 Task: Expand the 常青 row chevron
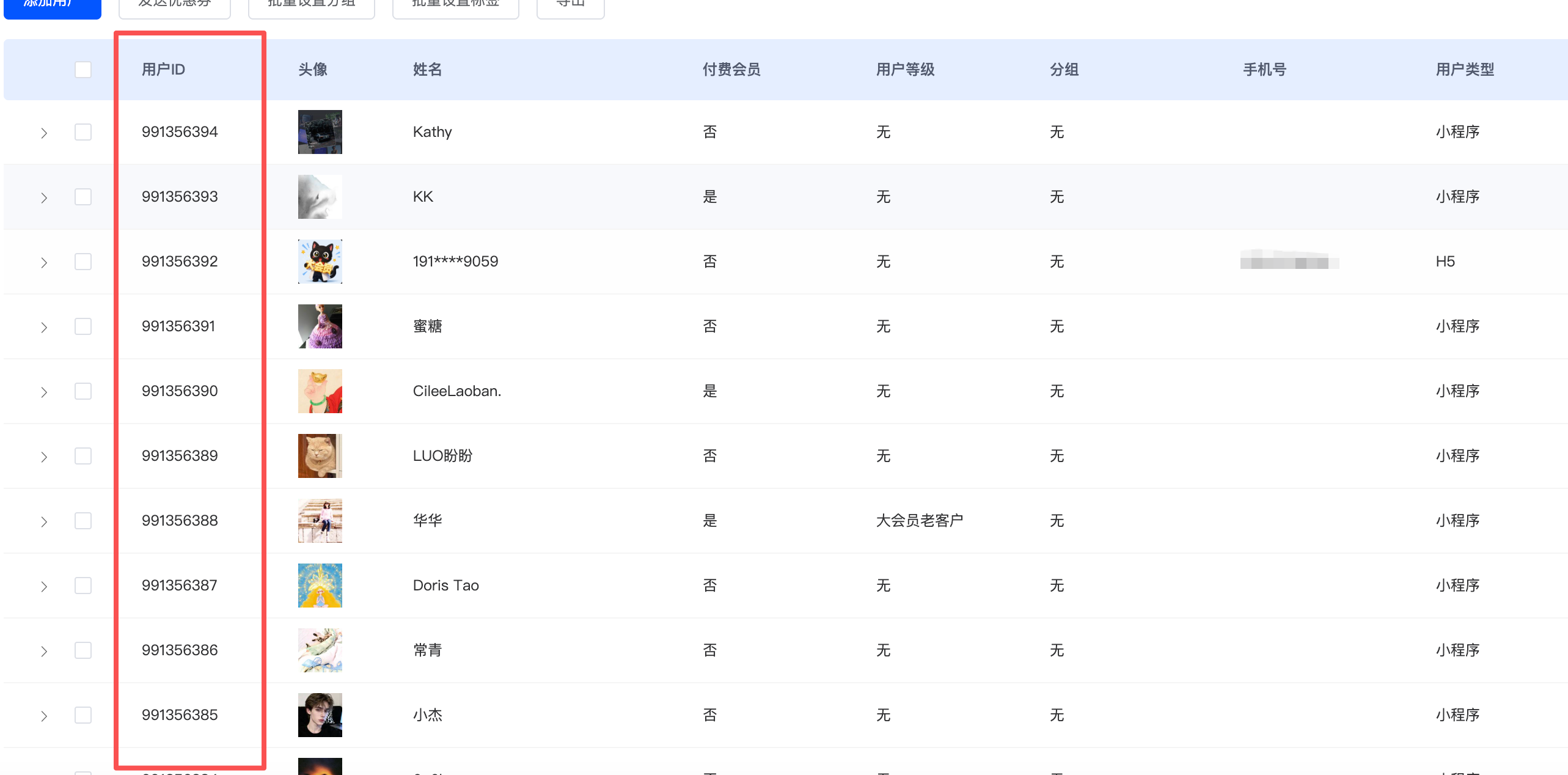(44, 652)
